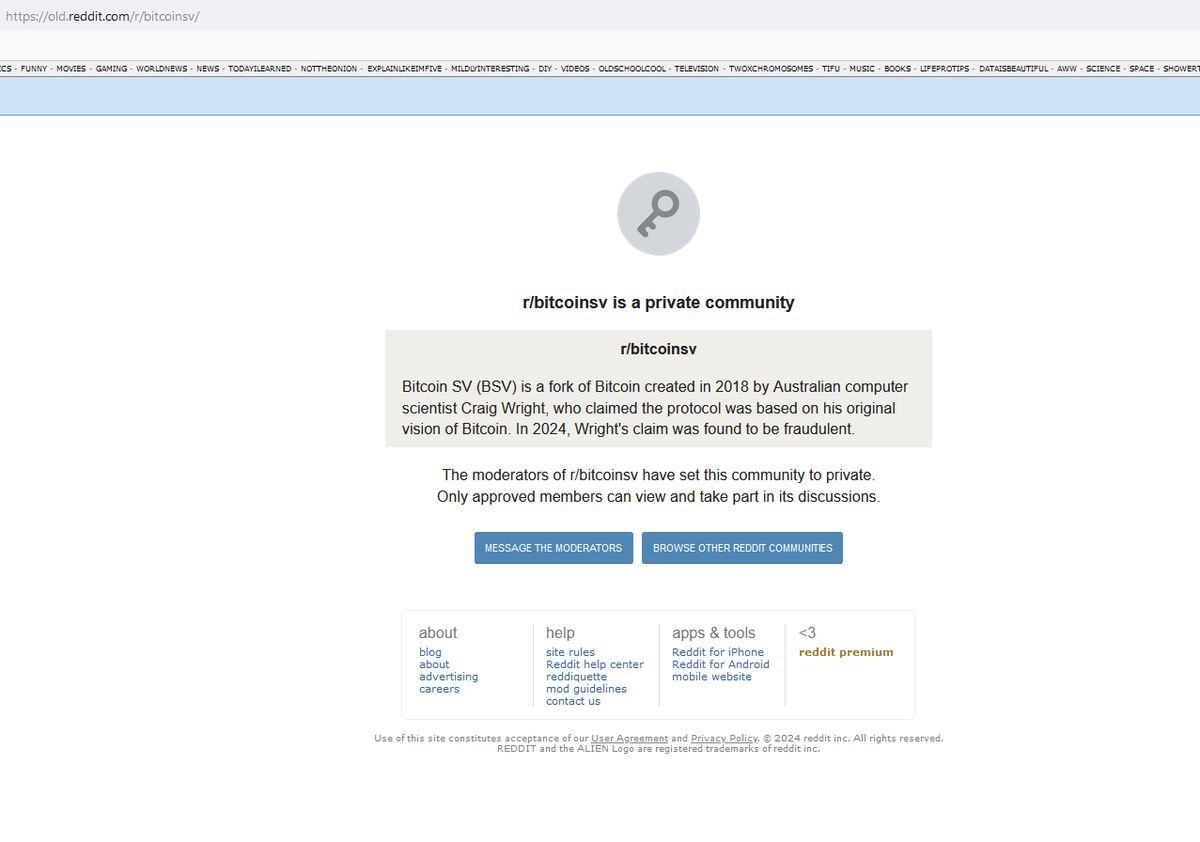The width and height of the screenshot is (1200, 842).
Task: Focus the browser address bar URL
Action: (103, 17)
